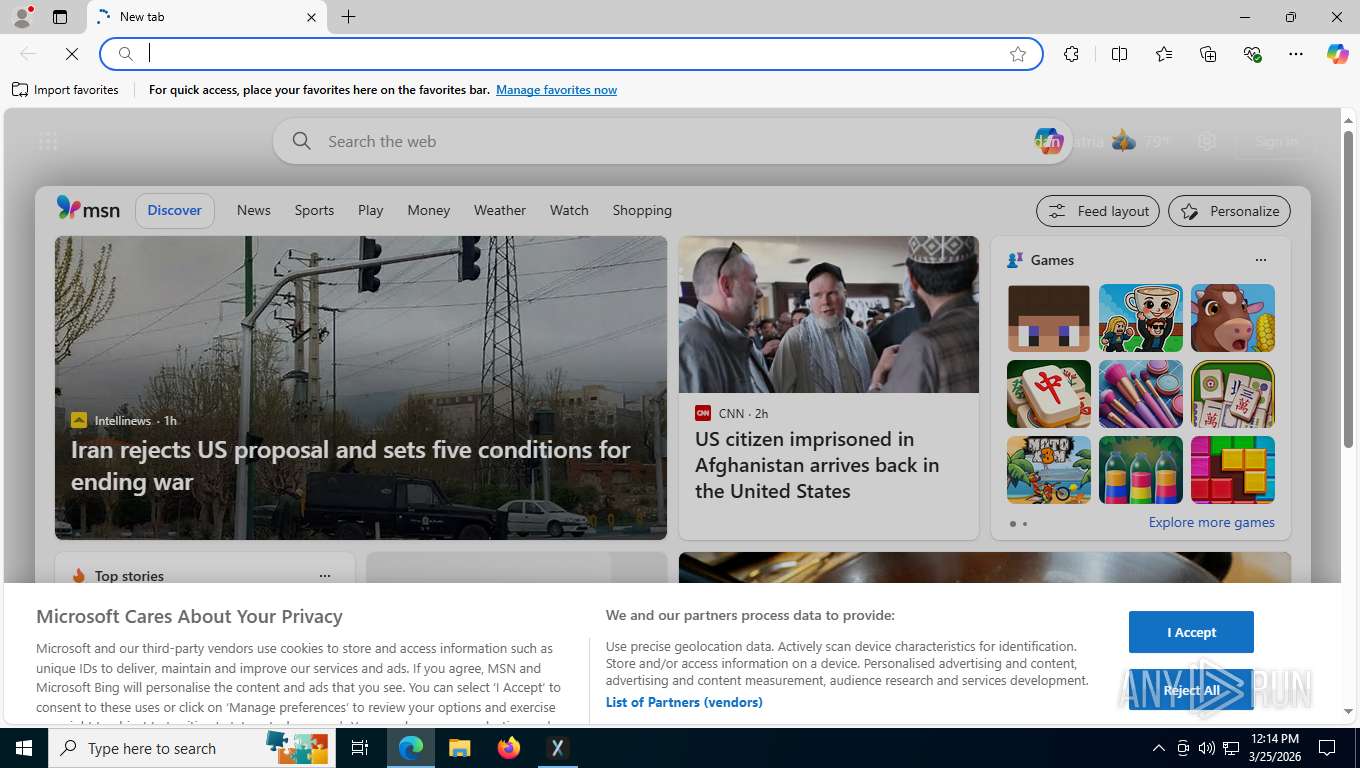Open Task View on taskbar
1360x768 pixels.
(x=360, y=748)
